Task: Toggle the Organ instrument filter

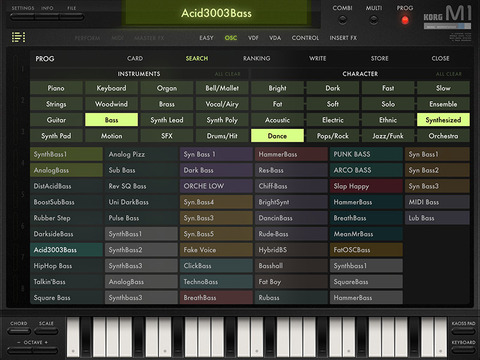Action: 167,88
